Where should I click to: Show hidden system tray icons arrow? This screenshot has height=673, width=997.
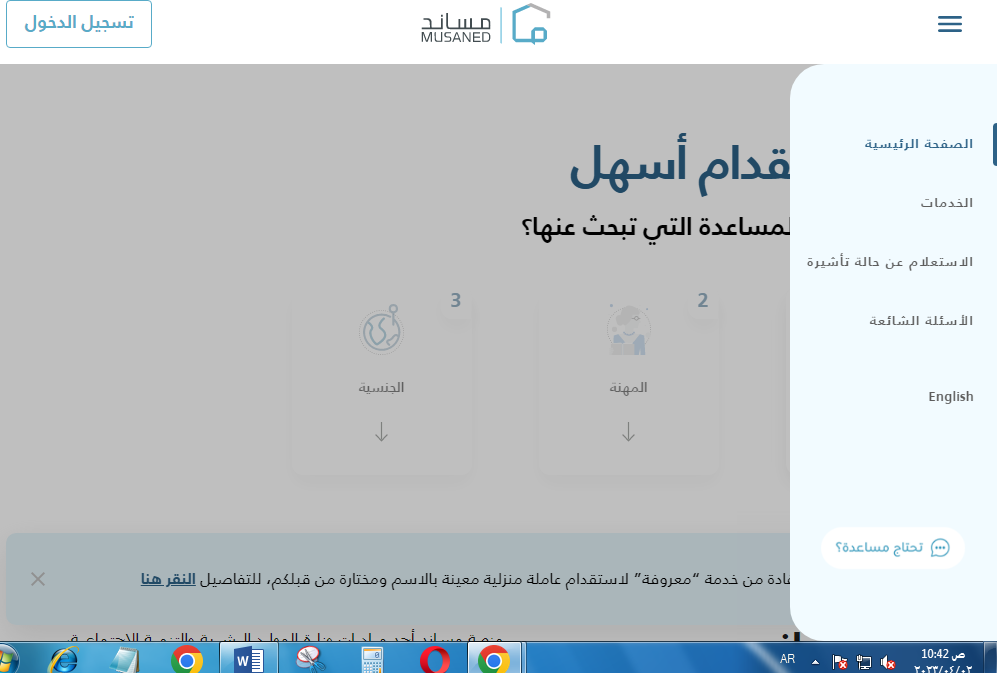[x=815, y=662]
